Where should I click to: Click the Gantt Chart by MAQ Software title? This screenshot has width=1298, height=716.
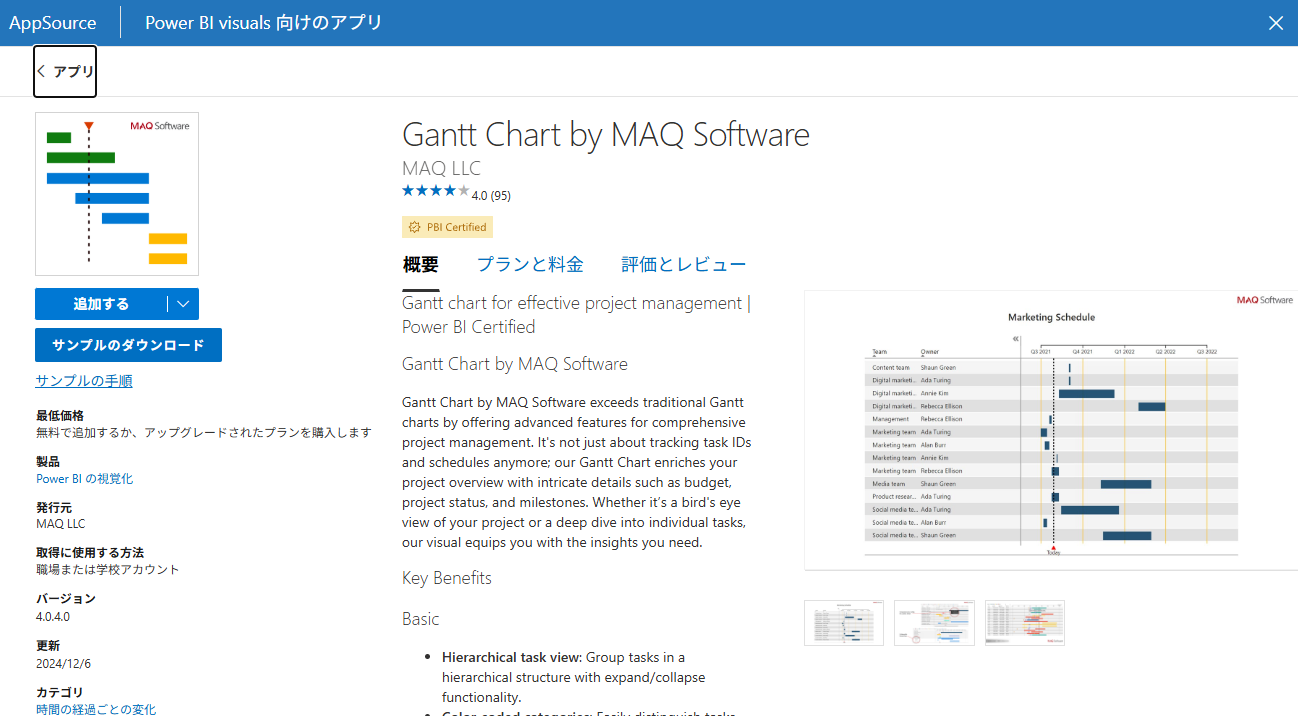tap(606, 134)
